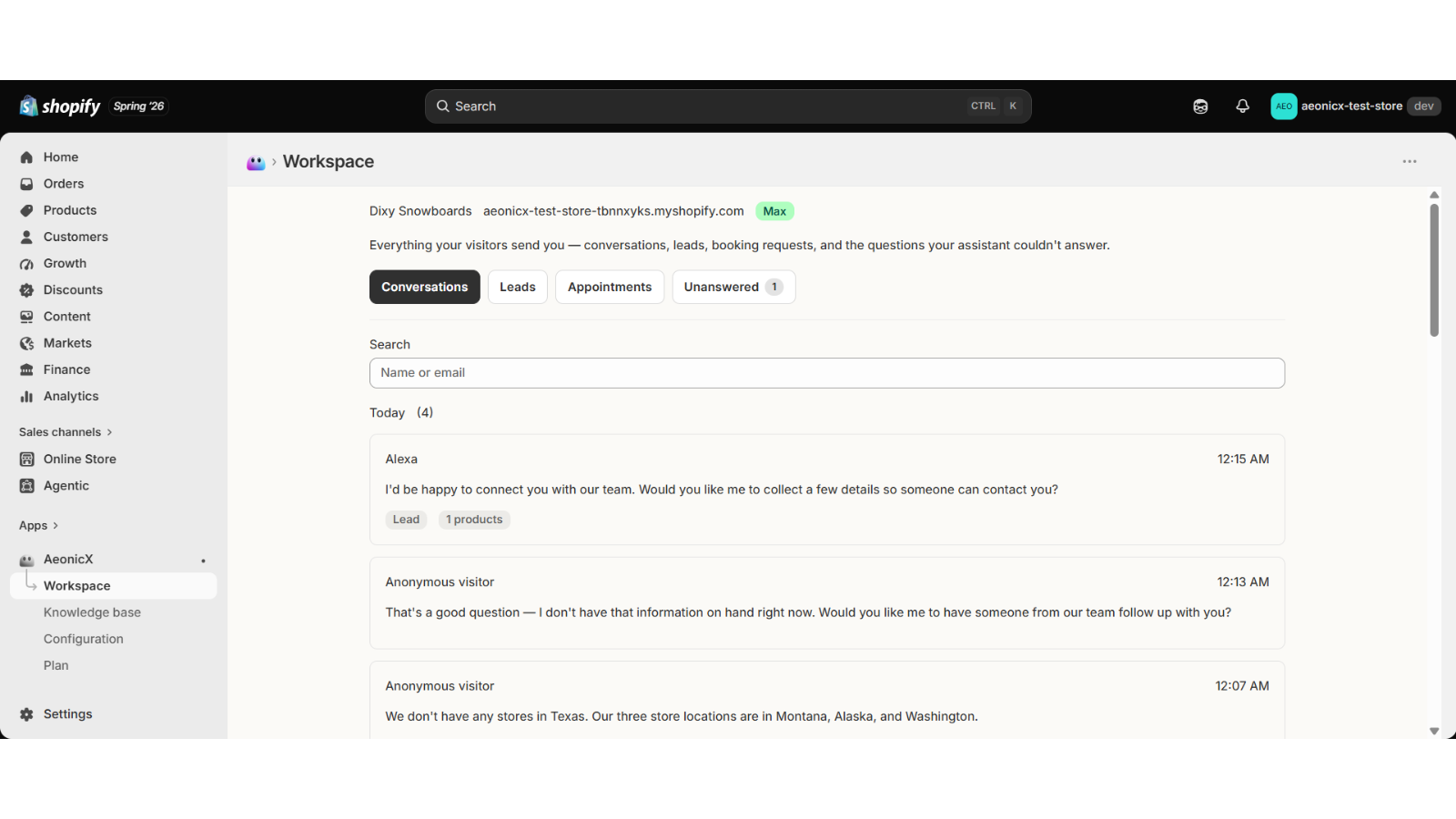The width and height of the screenshot is (1456, 819).
Task: Click the Content image icon
Action: 26,317
